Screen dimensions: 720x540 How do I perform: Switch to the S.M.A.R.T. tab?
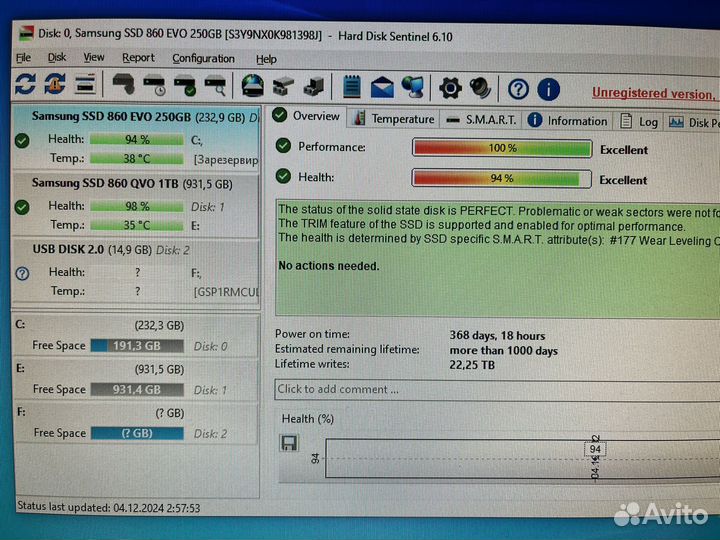pos(481,120)
